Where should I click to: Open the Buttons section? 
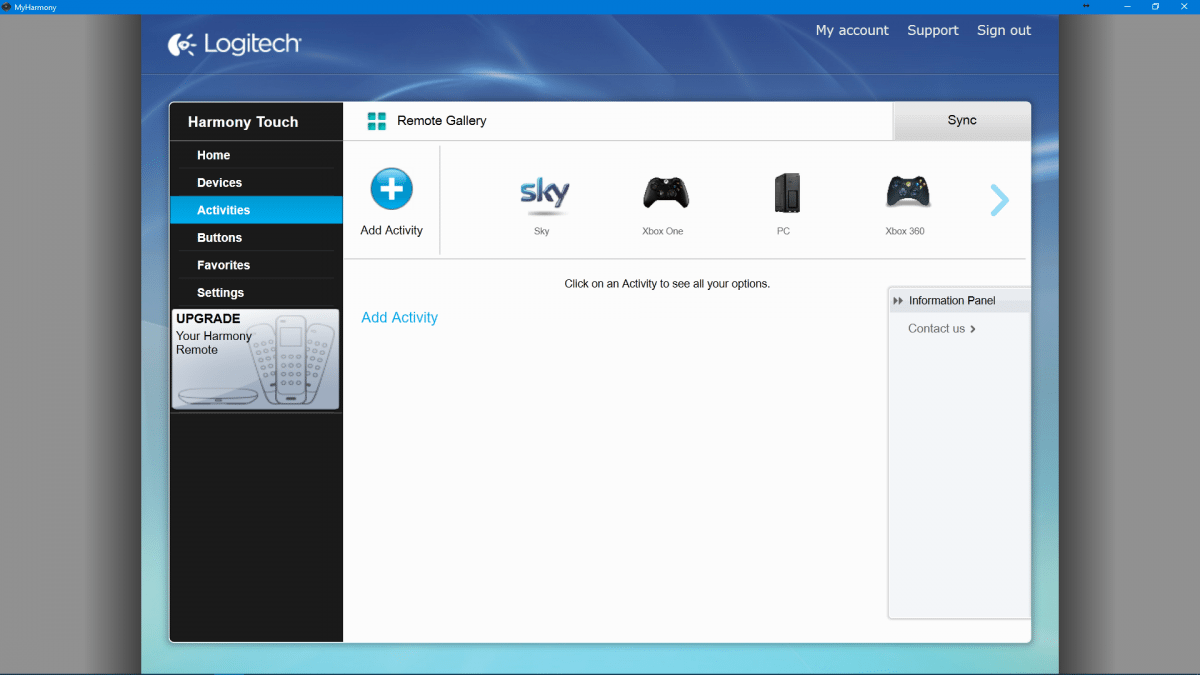pyautogui.click(x=220, y=238)
